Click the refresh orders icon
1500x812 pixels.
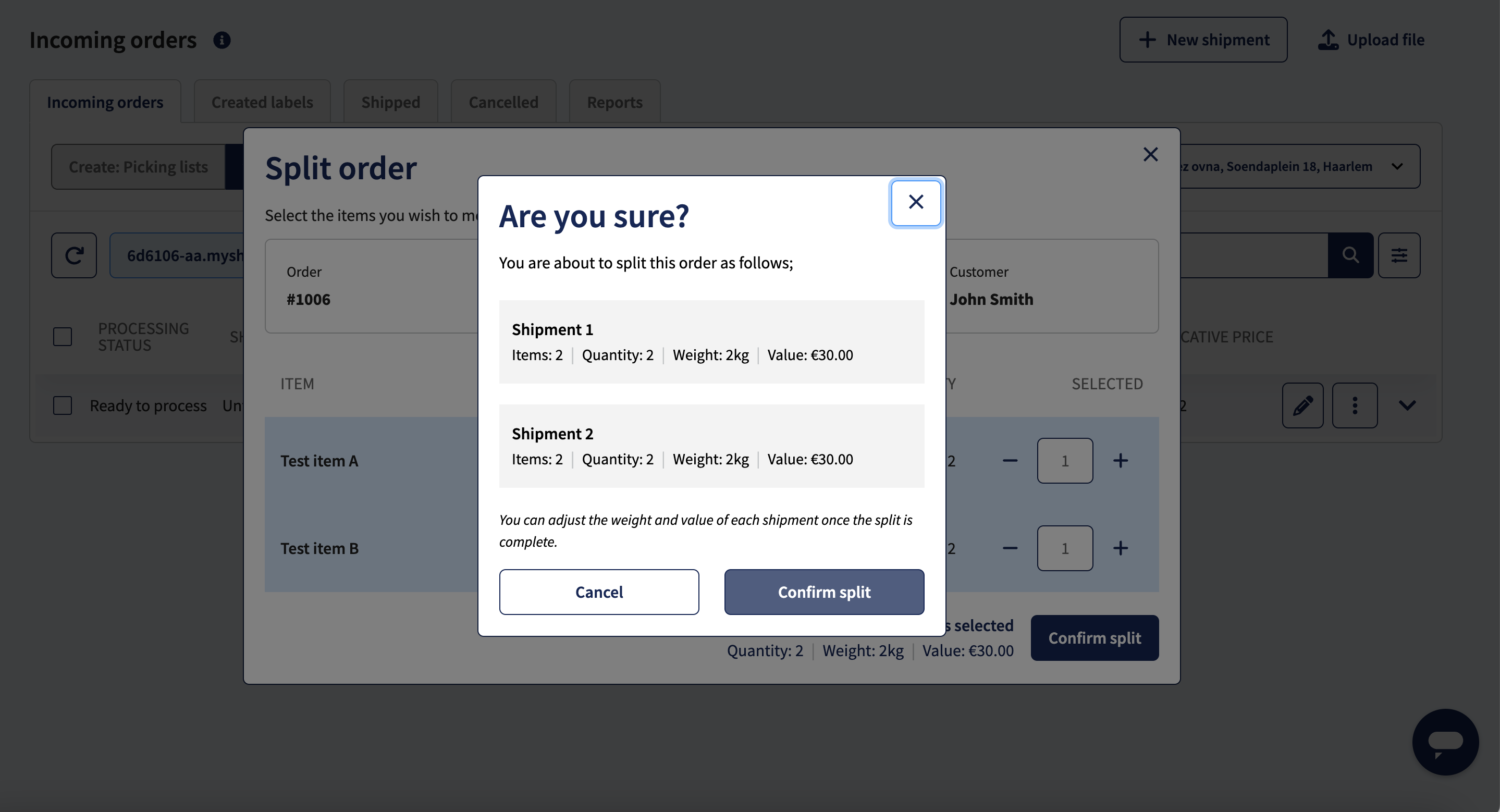pyautogui.click(x=74, y=255)
